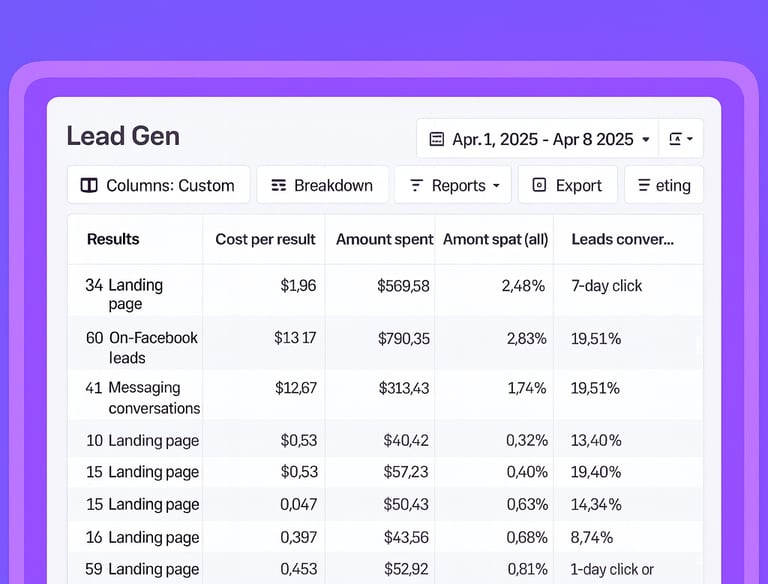
Task: Click the Export icon
Action: [x=540, y=185]
